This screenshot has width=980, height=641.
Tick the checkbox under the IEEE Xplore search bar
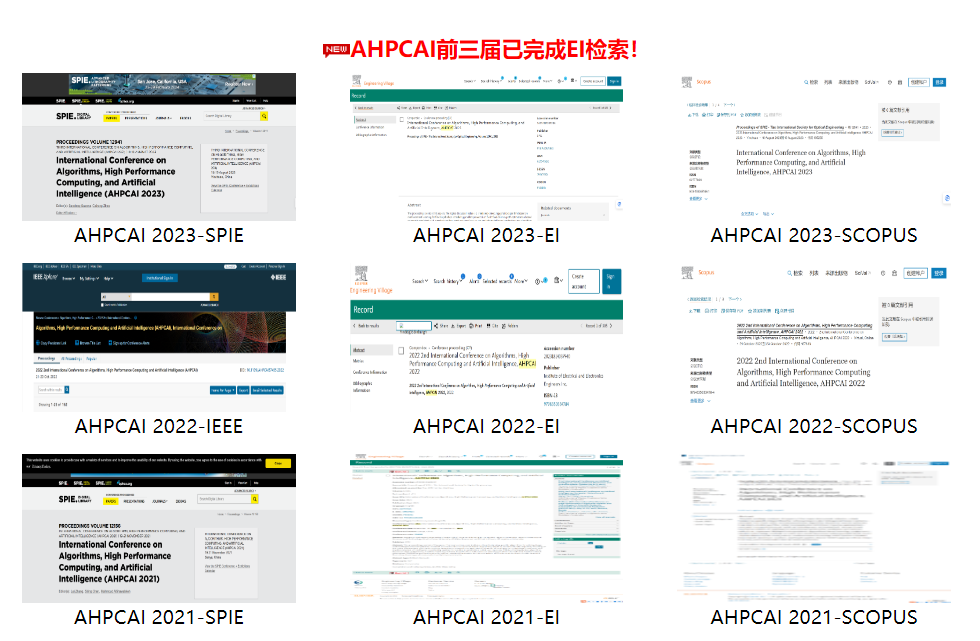pos(102,305)
